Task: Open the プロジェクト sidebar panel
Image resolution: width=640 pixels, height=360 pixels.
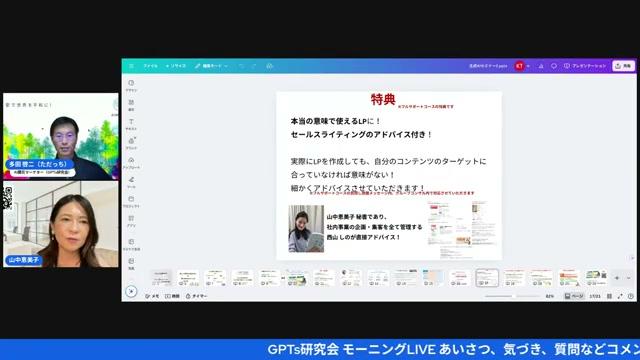Action: point(131,202)
